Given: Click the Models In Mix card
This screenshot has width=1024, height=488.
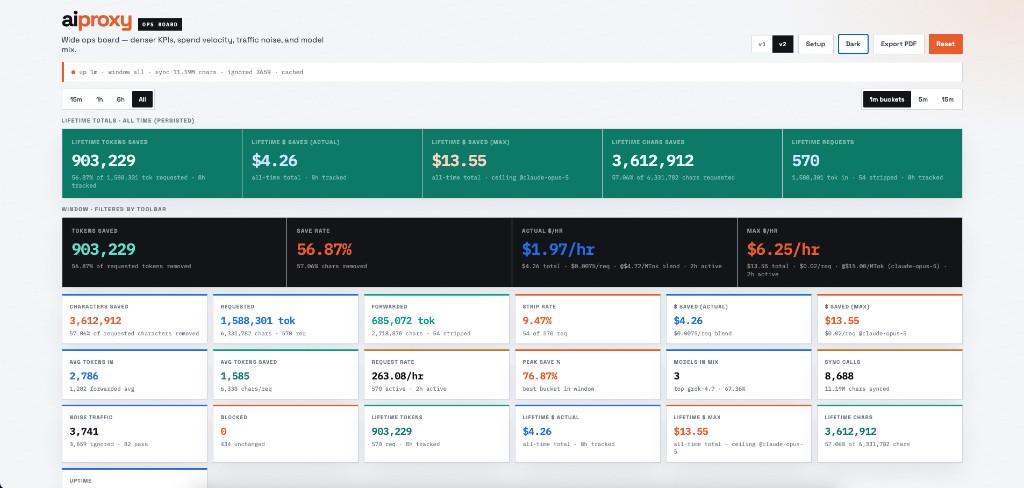Looking at the screenshot, I should coord(739,374).
